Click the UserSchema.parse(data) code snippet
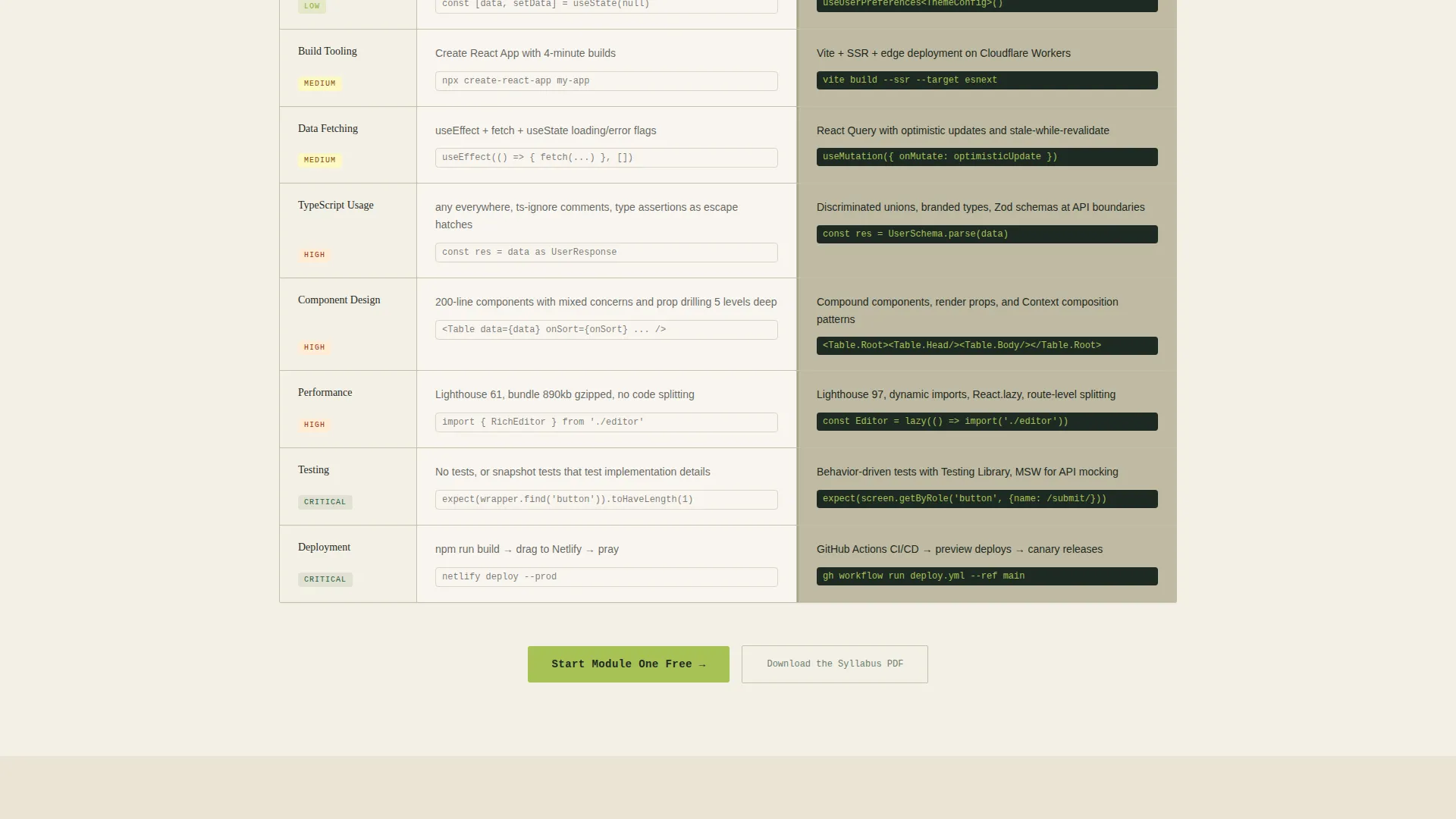Viewport: 1456px width, 819px height. click(987, 234)
